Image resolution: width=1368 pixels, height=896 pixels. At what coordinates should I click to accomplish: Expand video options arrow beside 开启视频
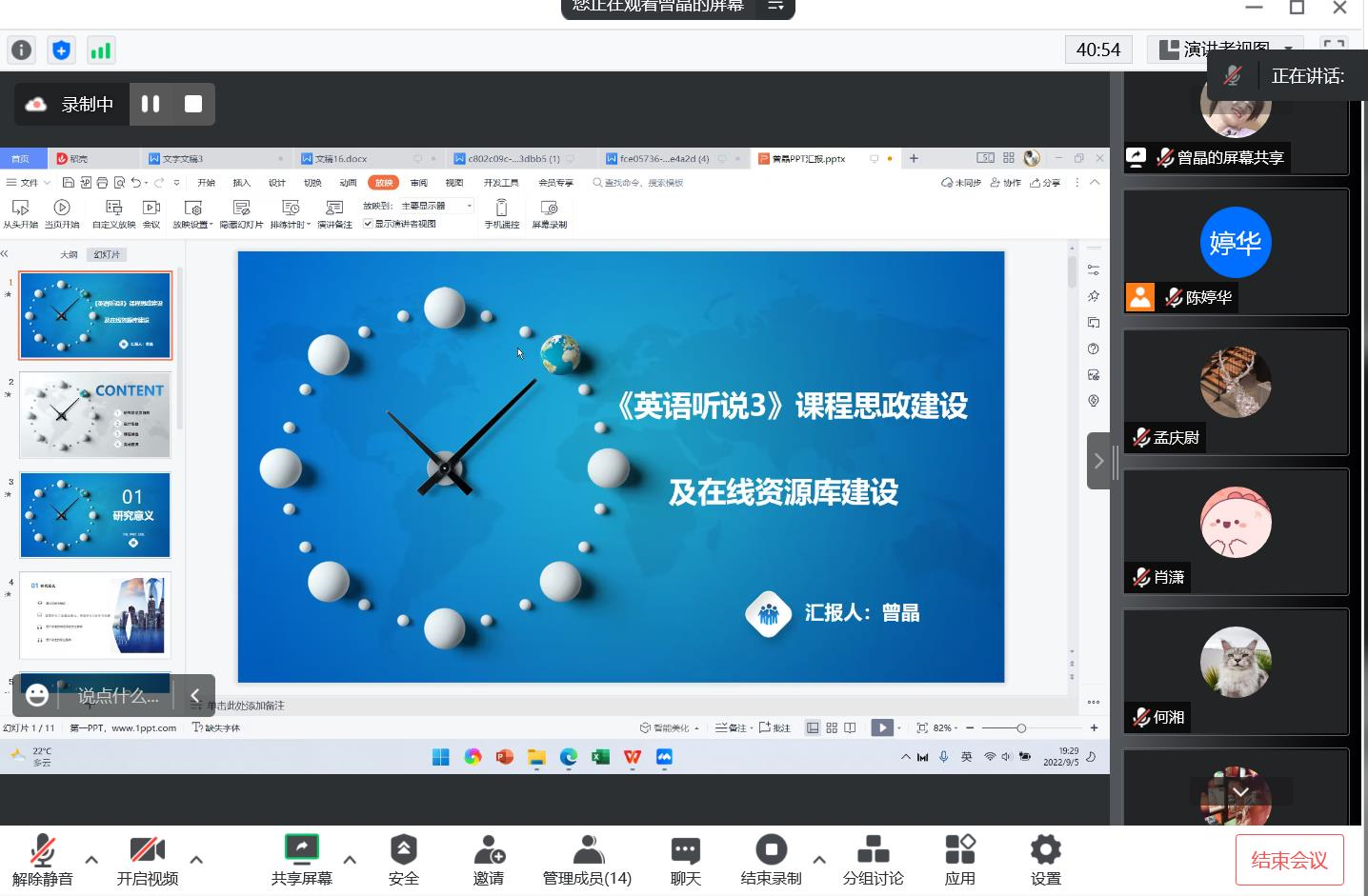click(196, 860)
